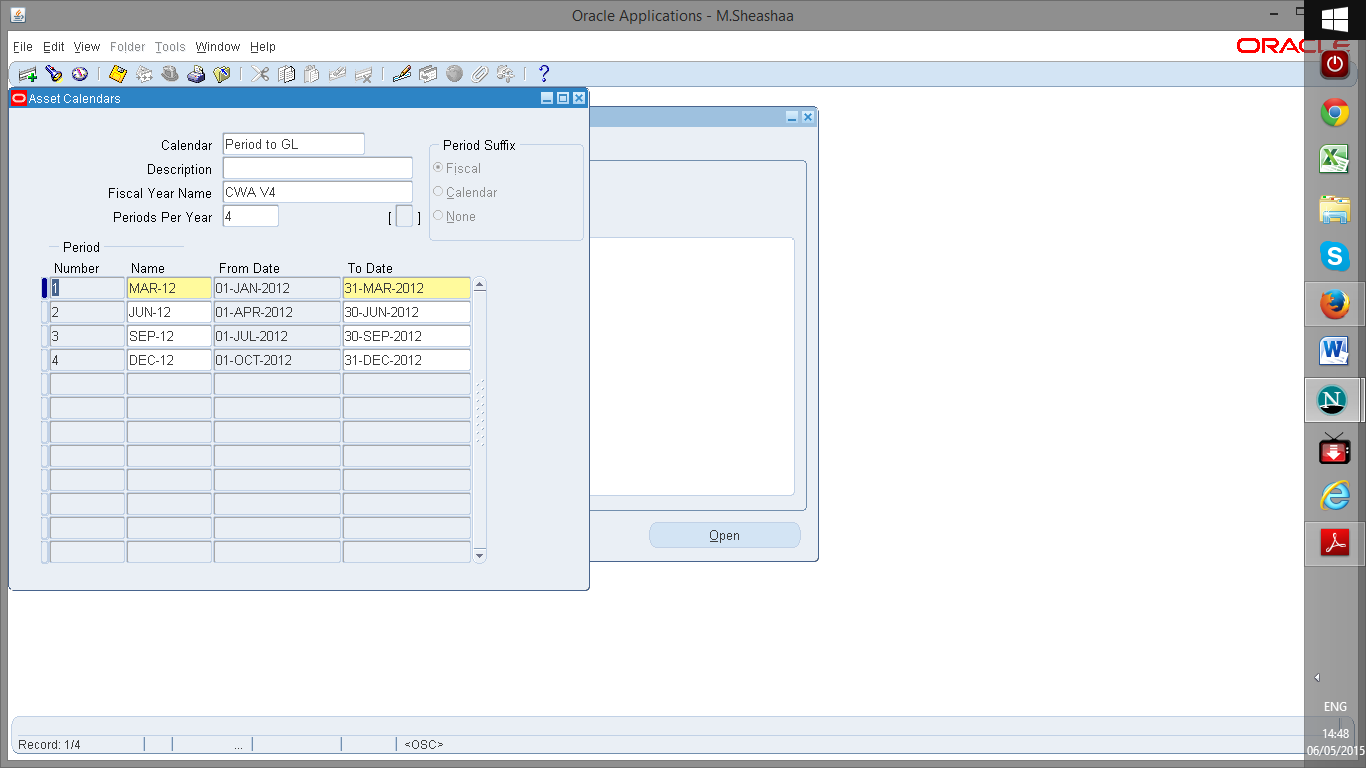Screen dimensions: 1366x768
Task: Open Find using the flashlight icon
Action: pyautogui.click(x=53, y=73)
